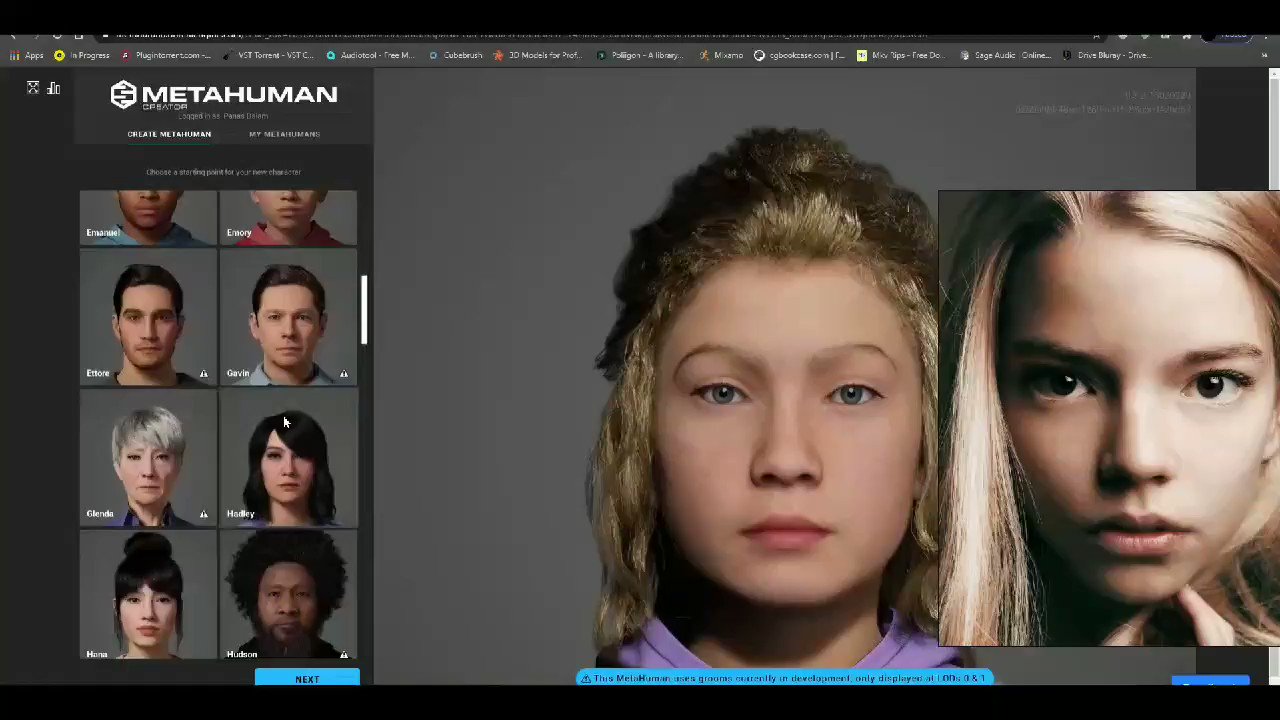This screenshot has width=1280, height=720.
Task: Click the Glenda name label
Action: [100, 514]
